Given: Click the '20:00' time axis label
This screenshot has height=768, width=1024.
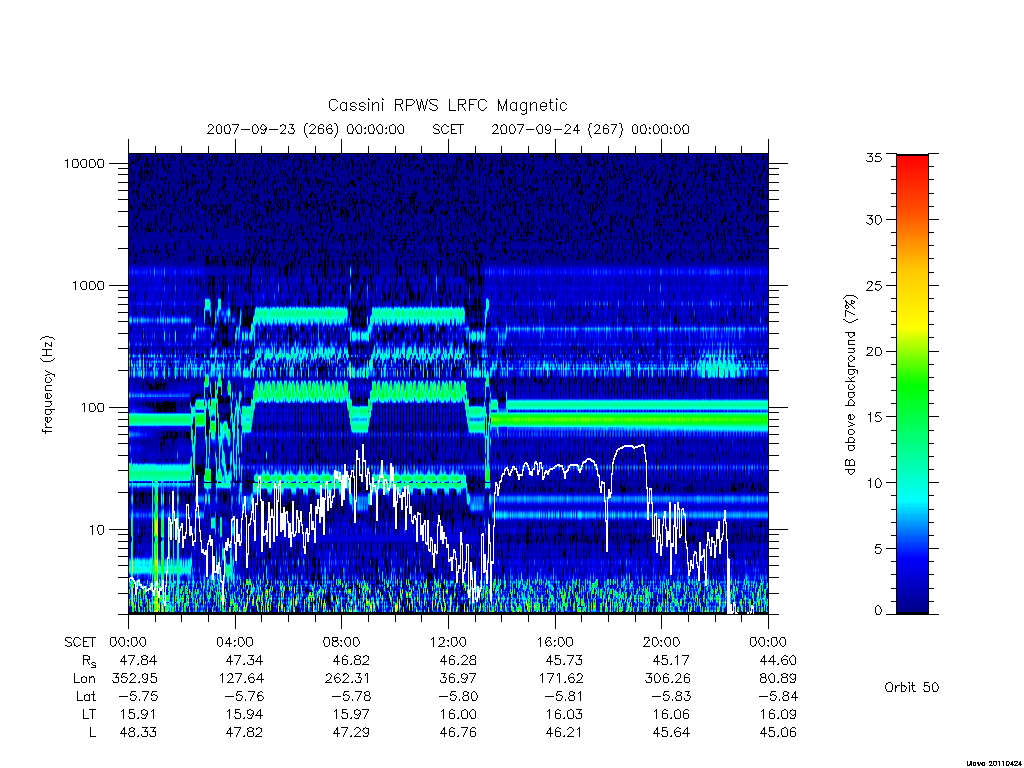Looking at the screenshot, I should tap(662, 642).
